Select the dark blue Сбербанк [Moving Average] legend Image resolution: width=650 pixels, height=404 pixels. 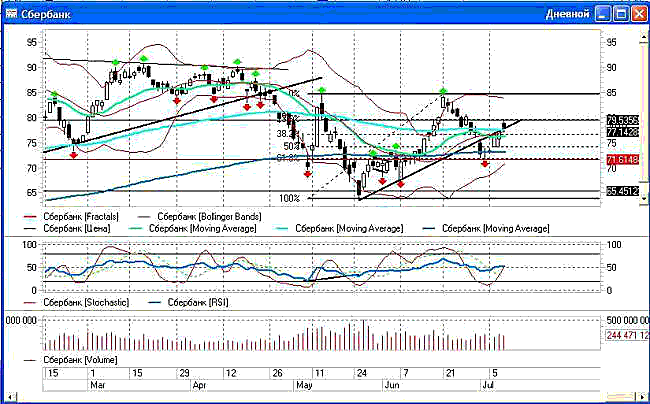486,228
